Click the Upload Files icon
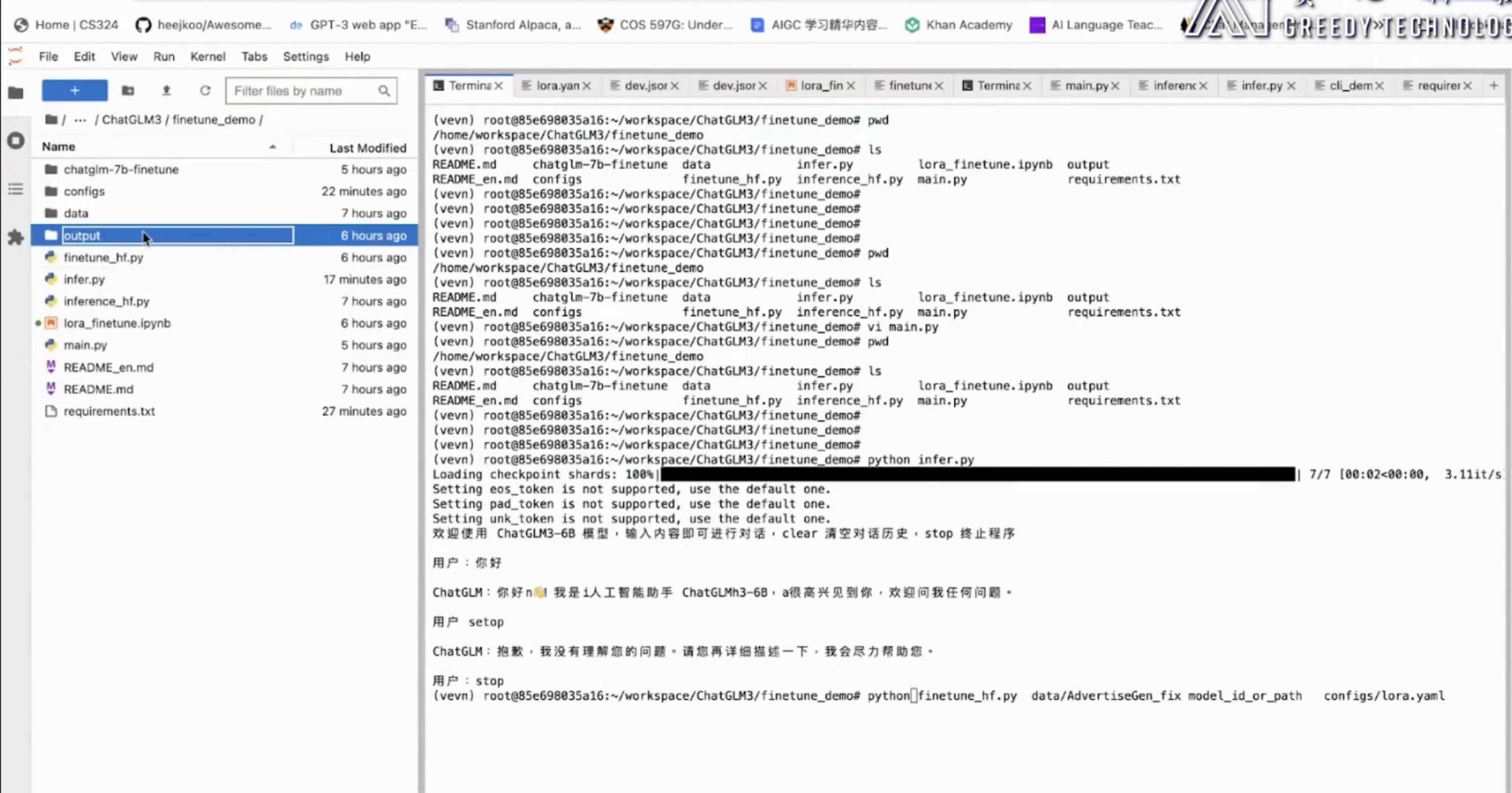1512x793 pixels. coord(166,91)
